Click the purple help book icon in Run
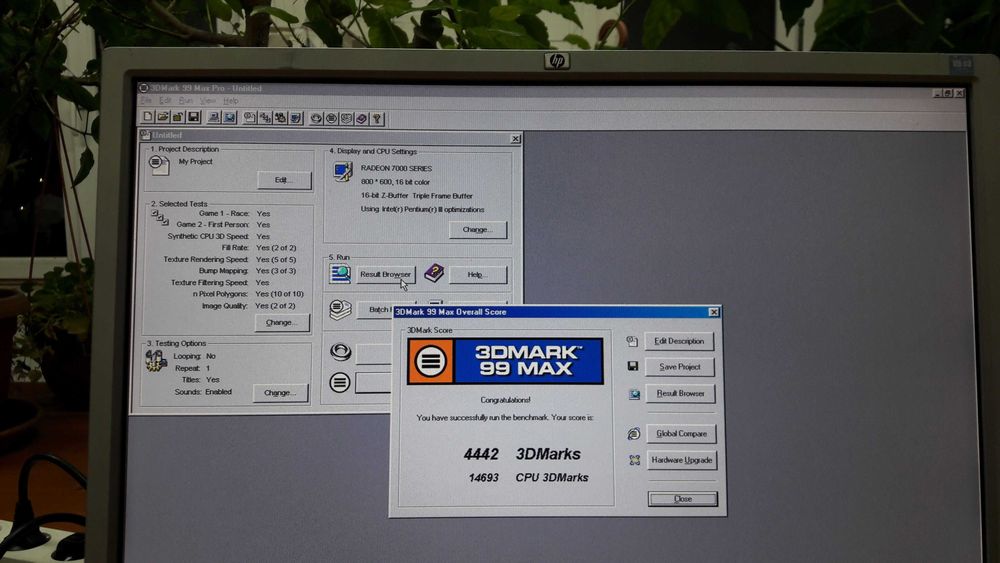Image resolution: width=1000 pixels, height=563 pixels. [434, 273]
